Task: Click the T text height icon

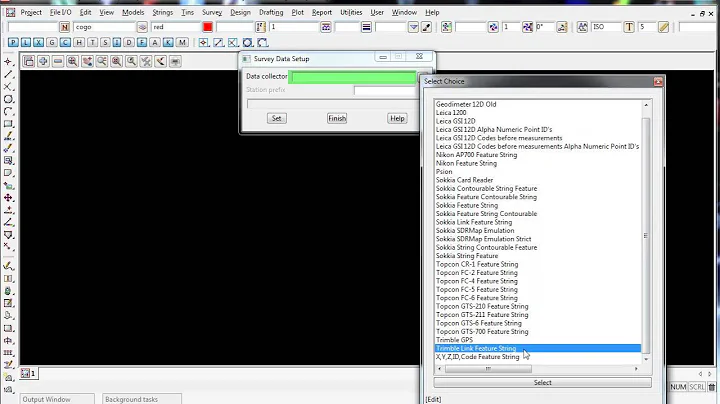Action: [x=629, y=27]
